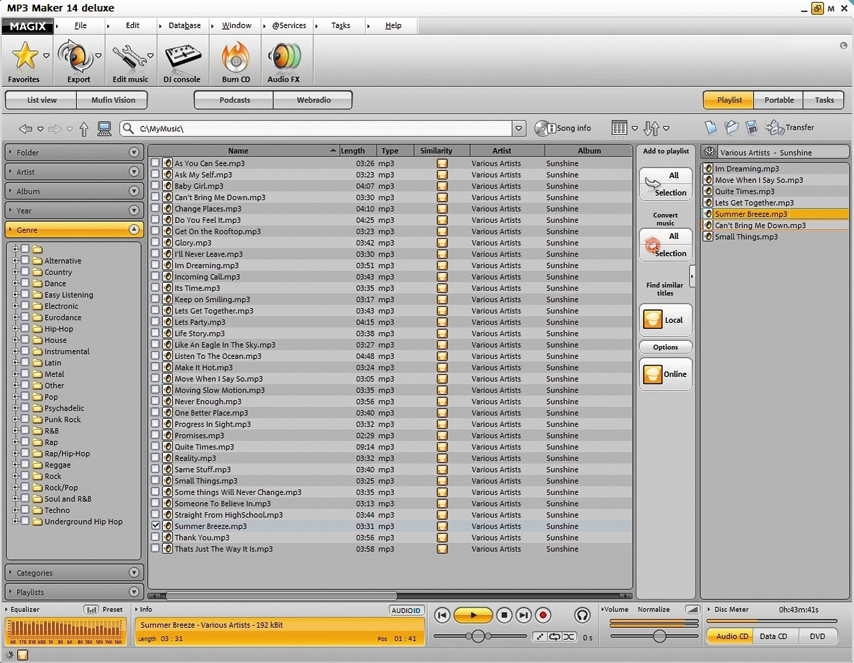Check the Baby Girl.mp3 checkbox
The width and height of the screenshot is (854, 663).
[156, 186]
